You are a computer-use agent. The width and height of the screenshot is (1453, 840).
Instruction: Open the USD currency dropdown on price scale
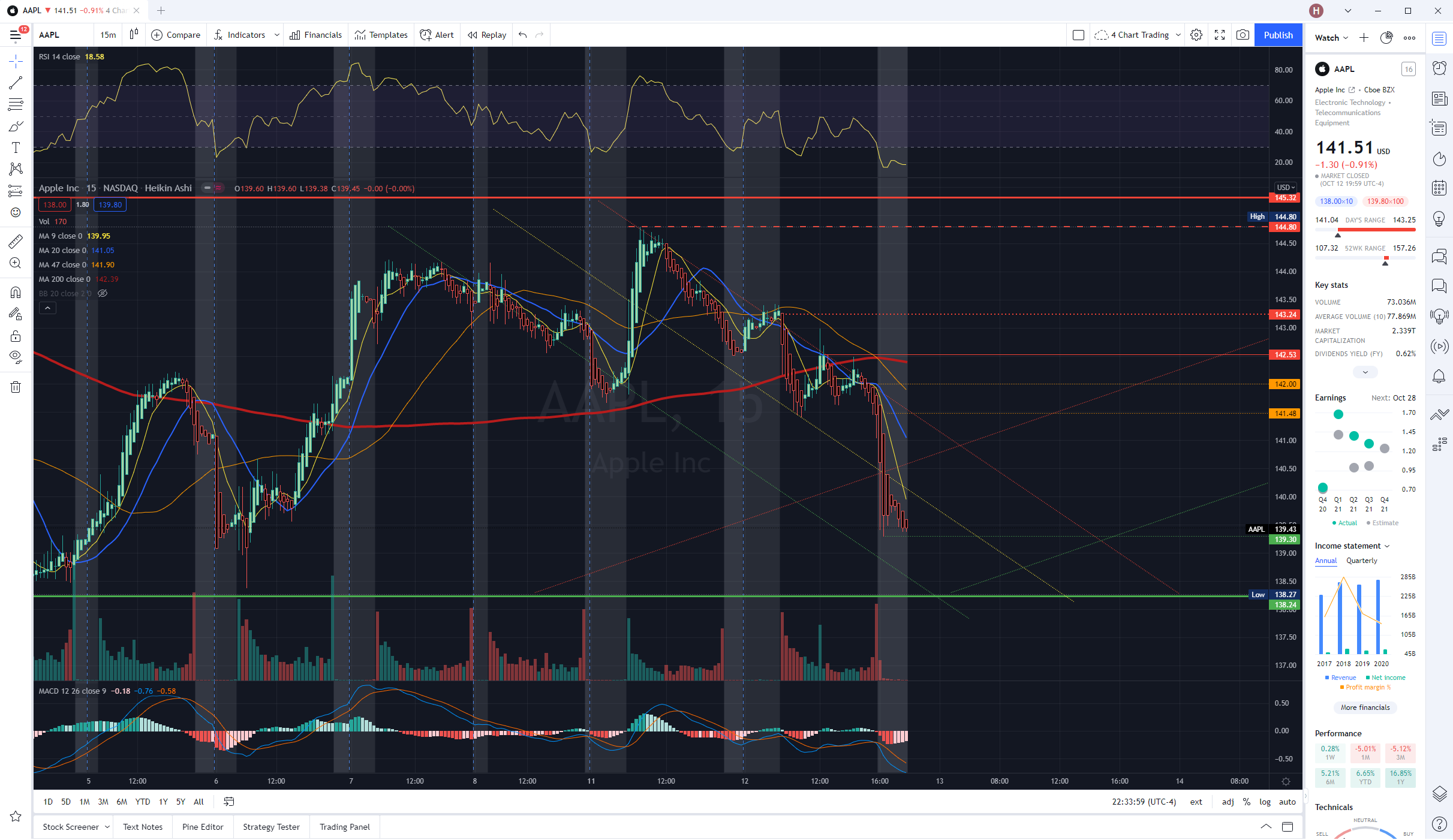point(1286,187)
